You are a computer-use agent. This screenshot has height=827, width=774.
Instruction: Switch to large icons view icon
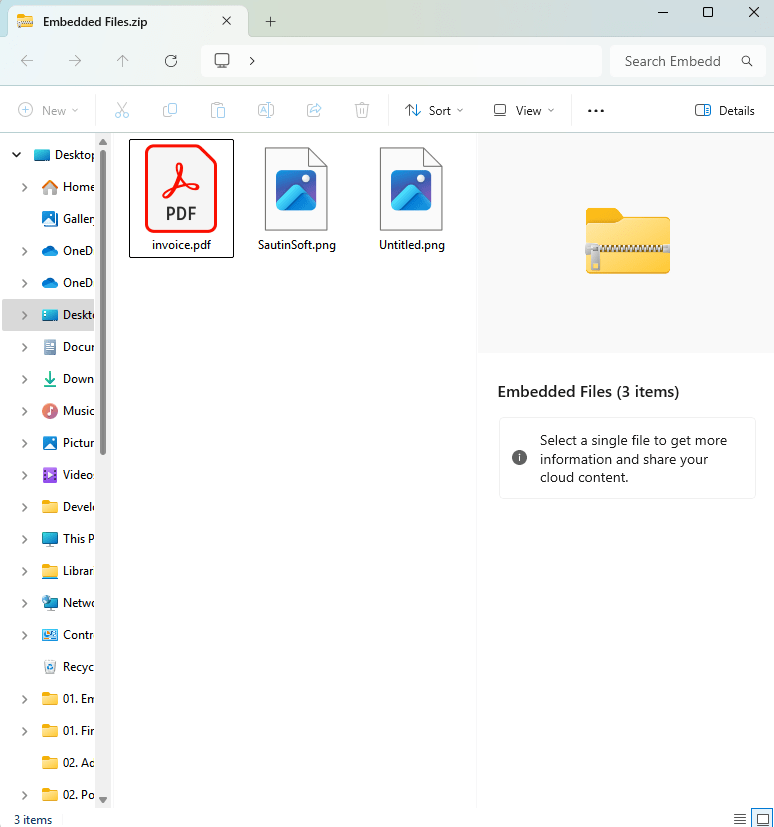pos(762,819)
